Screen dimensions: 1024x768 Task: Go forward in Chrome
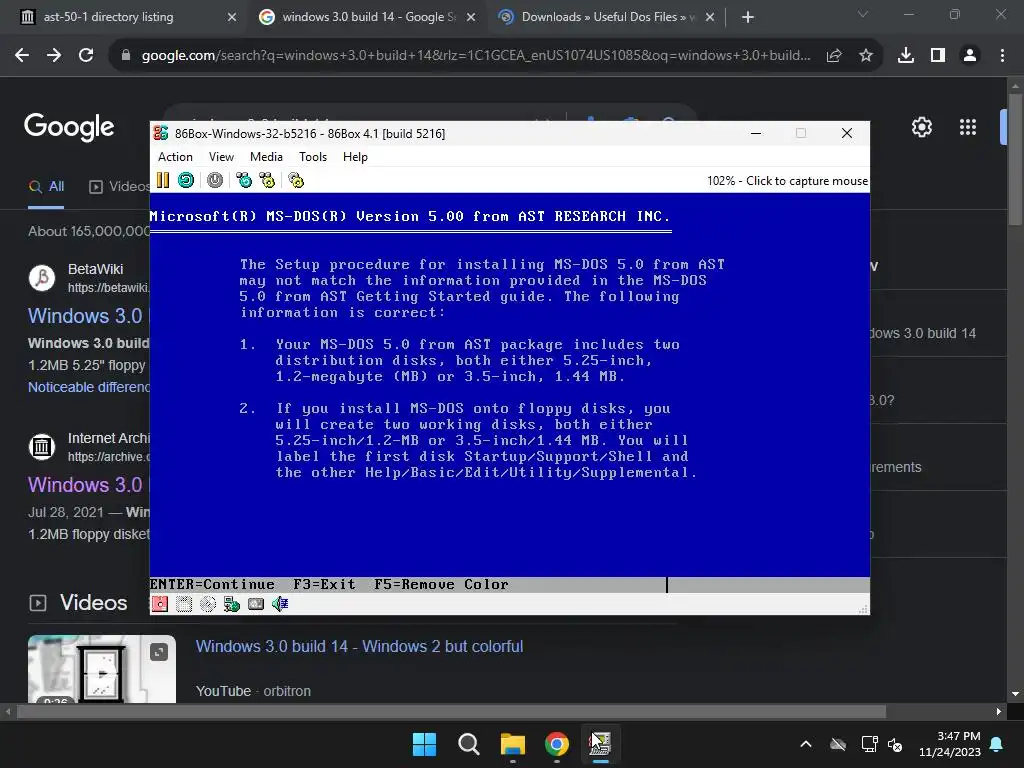54,56
